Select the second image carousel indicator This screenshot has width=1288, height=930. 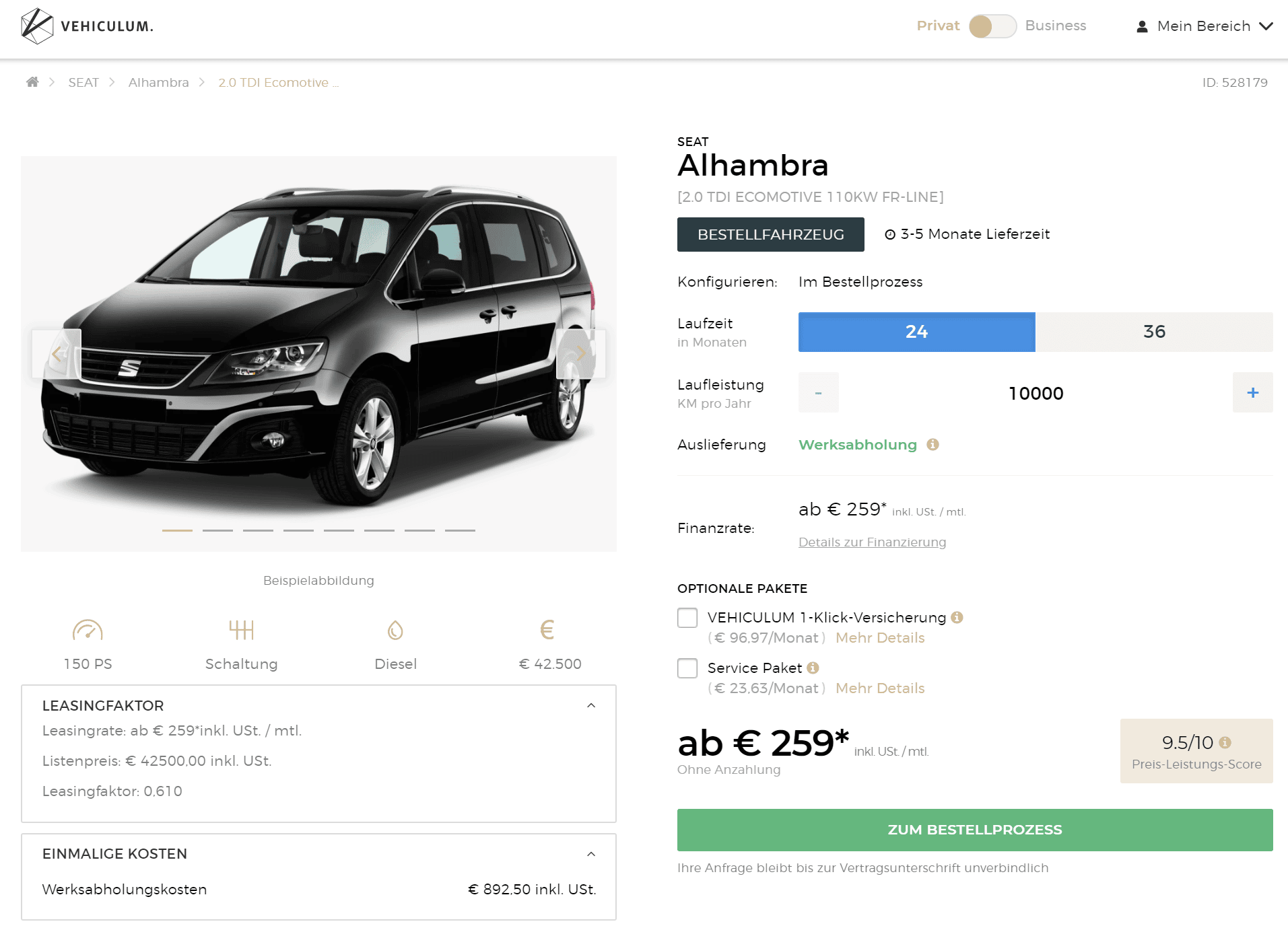pyautogui.click(x=217, y=530)
